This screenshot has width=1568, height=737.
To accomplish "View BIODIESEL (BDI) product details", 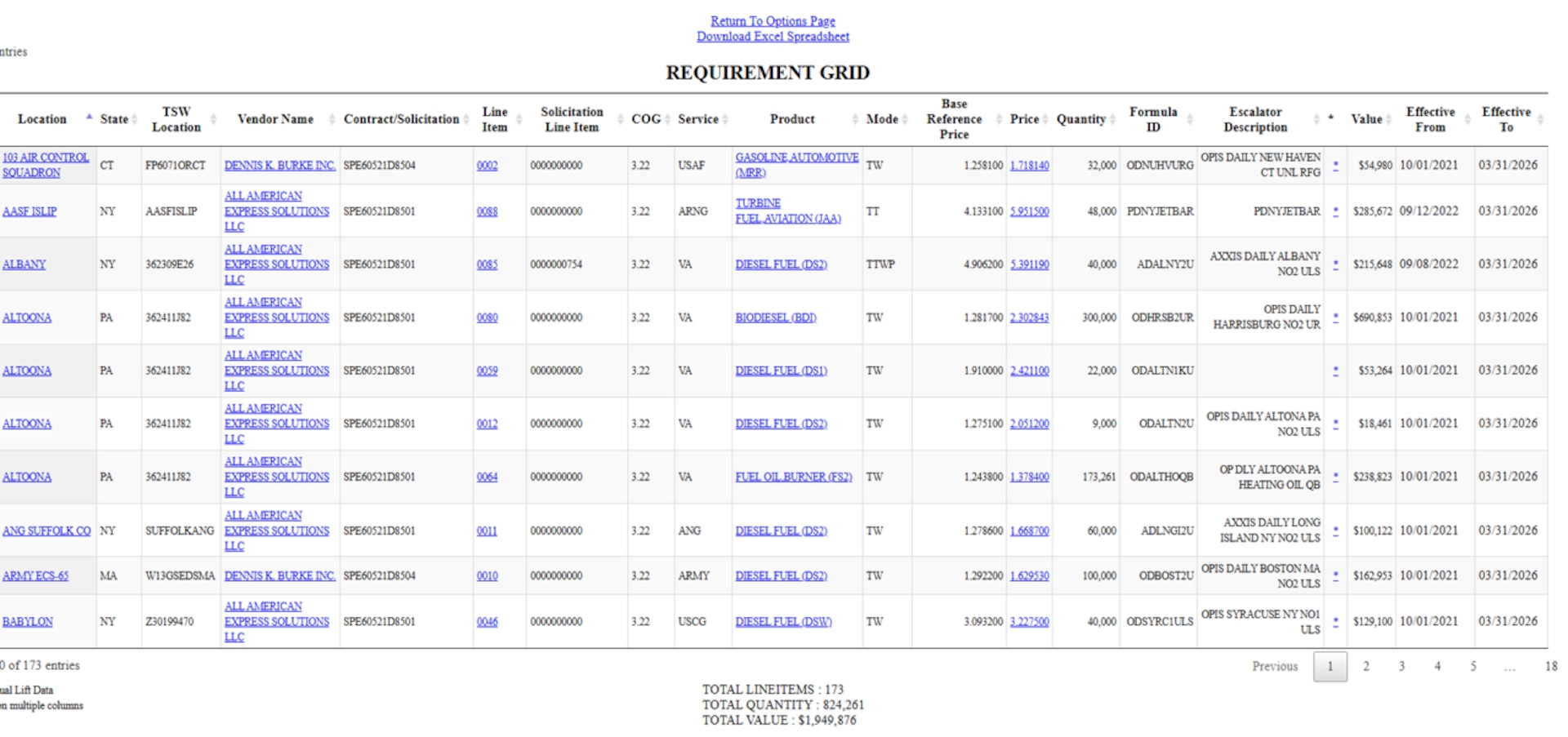I will [x=775, y=317].
